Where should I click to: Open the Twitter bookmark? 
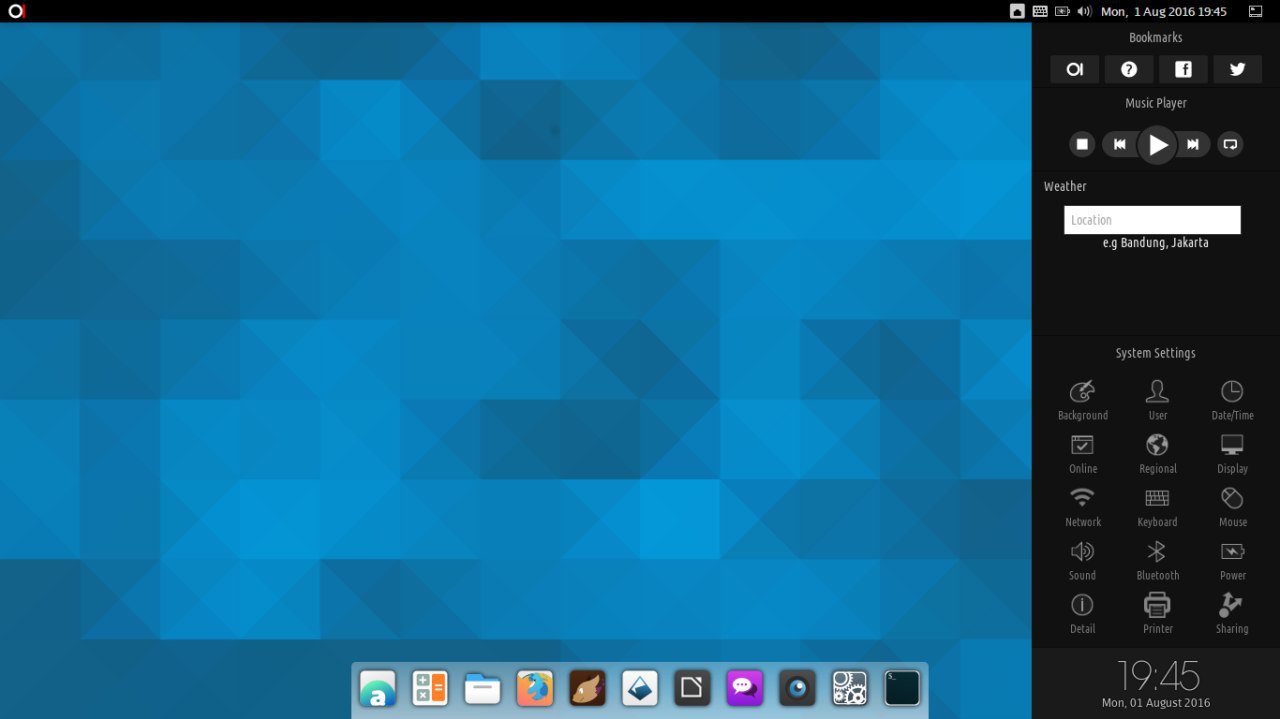[1237, 69]
